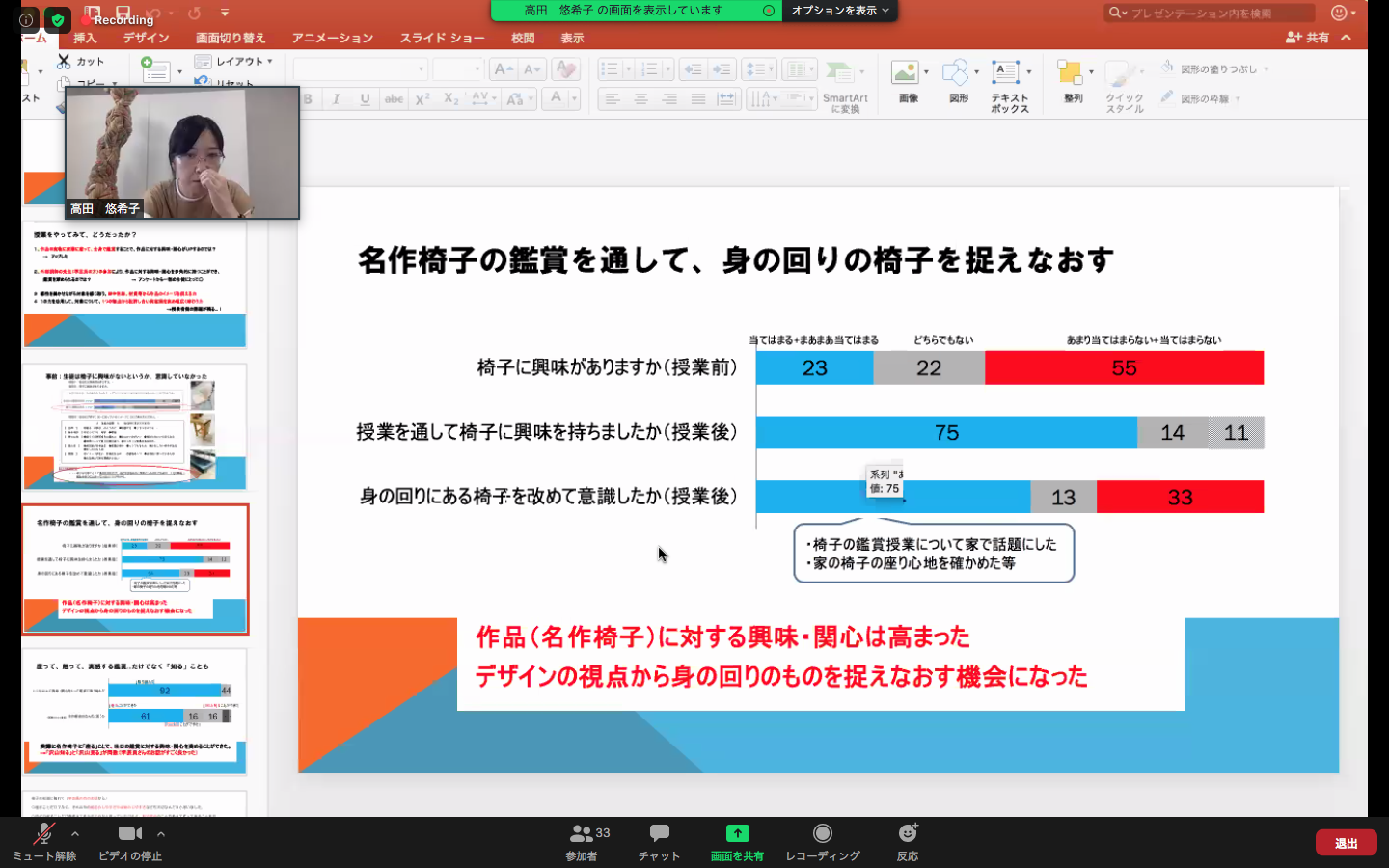Click the red 退出 leave button
The width and height of the screenshot is (1389, 868).
coord(1346,843)
